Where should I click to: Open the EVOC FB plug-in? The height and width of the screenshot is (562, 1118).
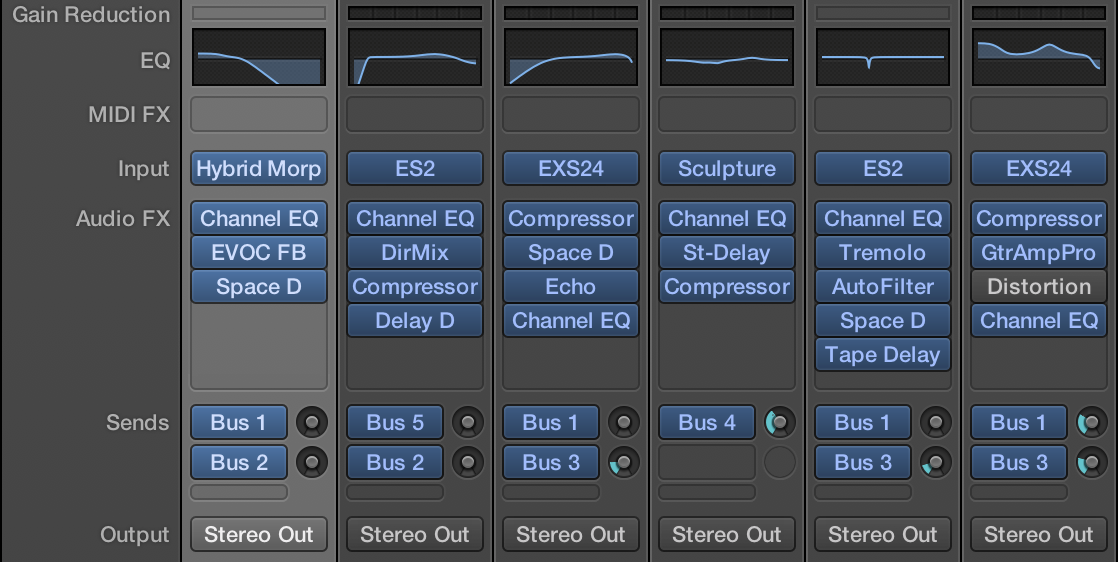point(259,252)
